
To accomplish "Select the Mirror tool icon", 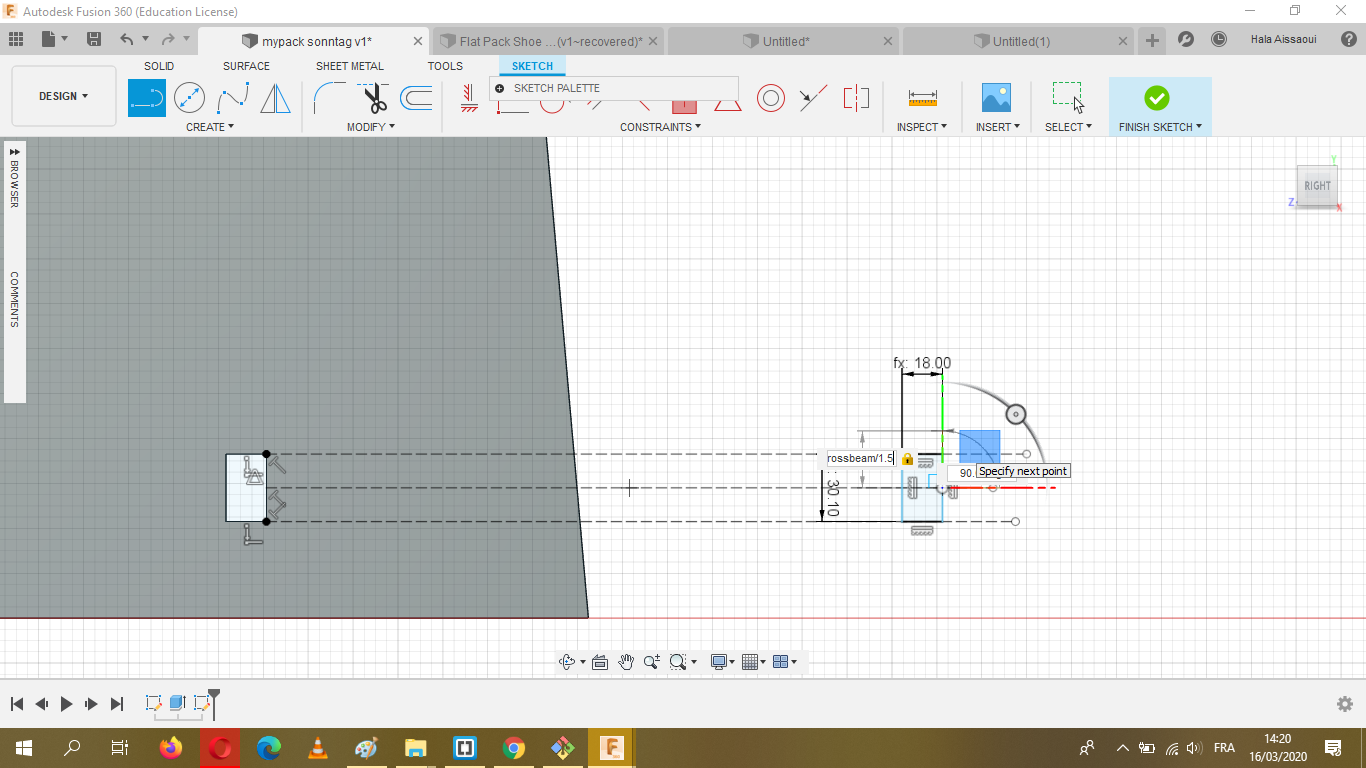I will [x=275, y=98].
